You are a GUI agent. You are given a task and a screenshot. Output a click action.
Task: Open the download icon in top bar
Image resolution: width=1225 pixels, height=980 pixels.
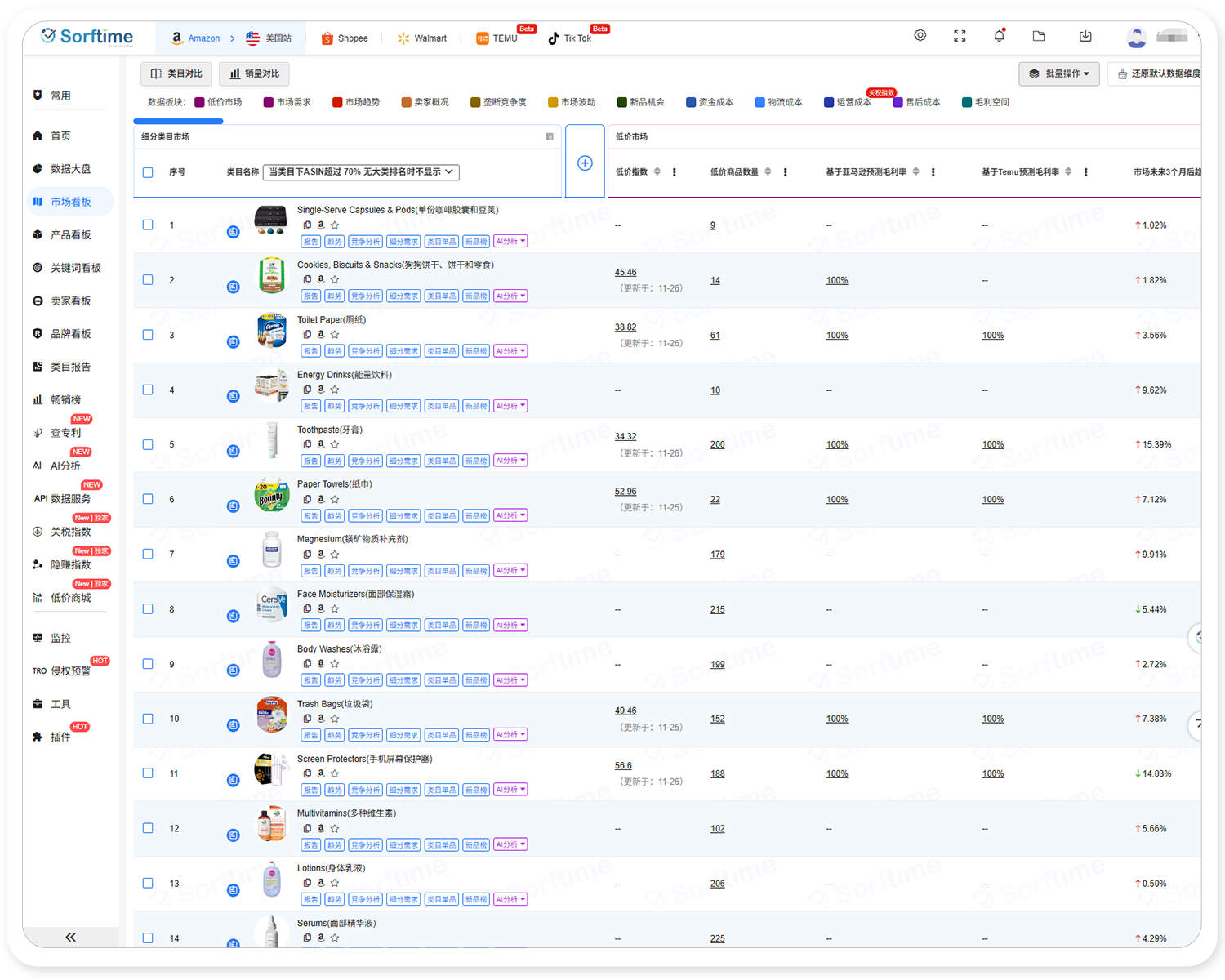[1085, 36]
